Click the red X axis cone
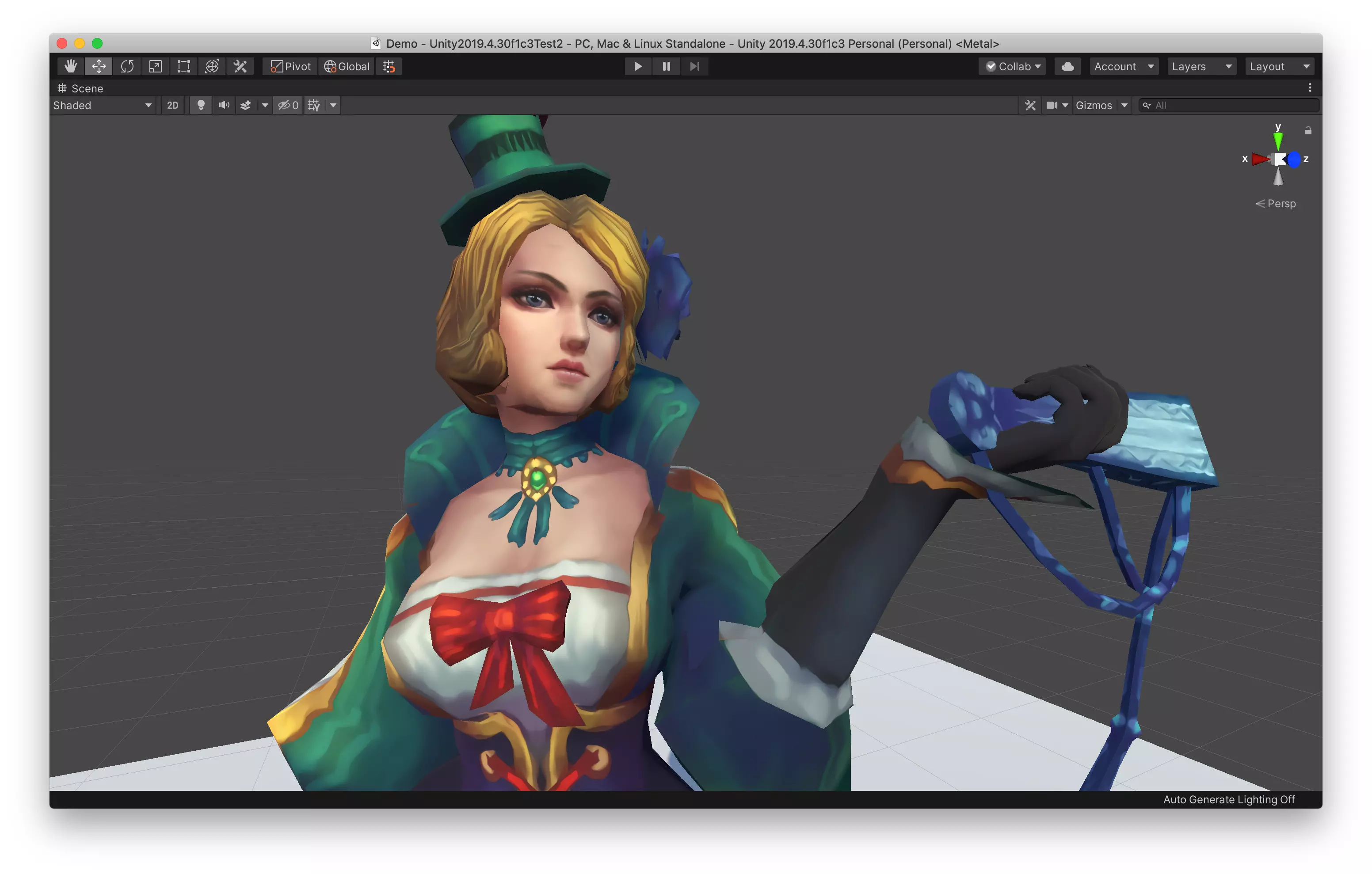Image resolution: width=1372 pixels, height=874 pixels. 1261,160
